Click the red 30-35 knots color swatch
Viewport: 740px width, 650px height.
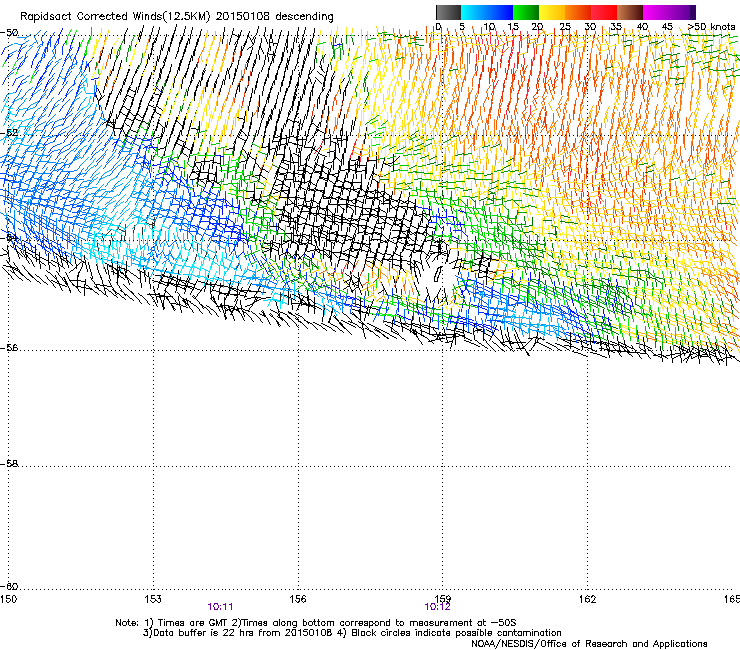[604, 12]
